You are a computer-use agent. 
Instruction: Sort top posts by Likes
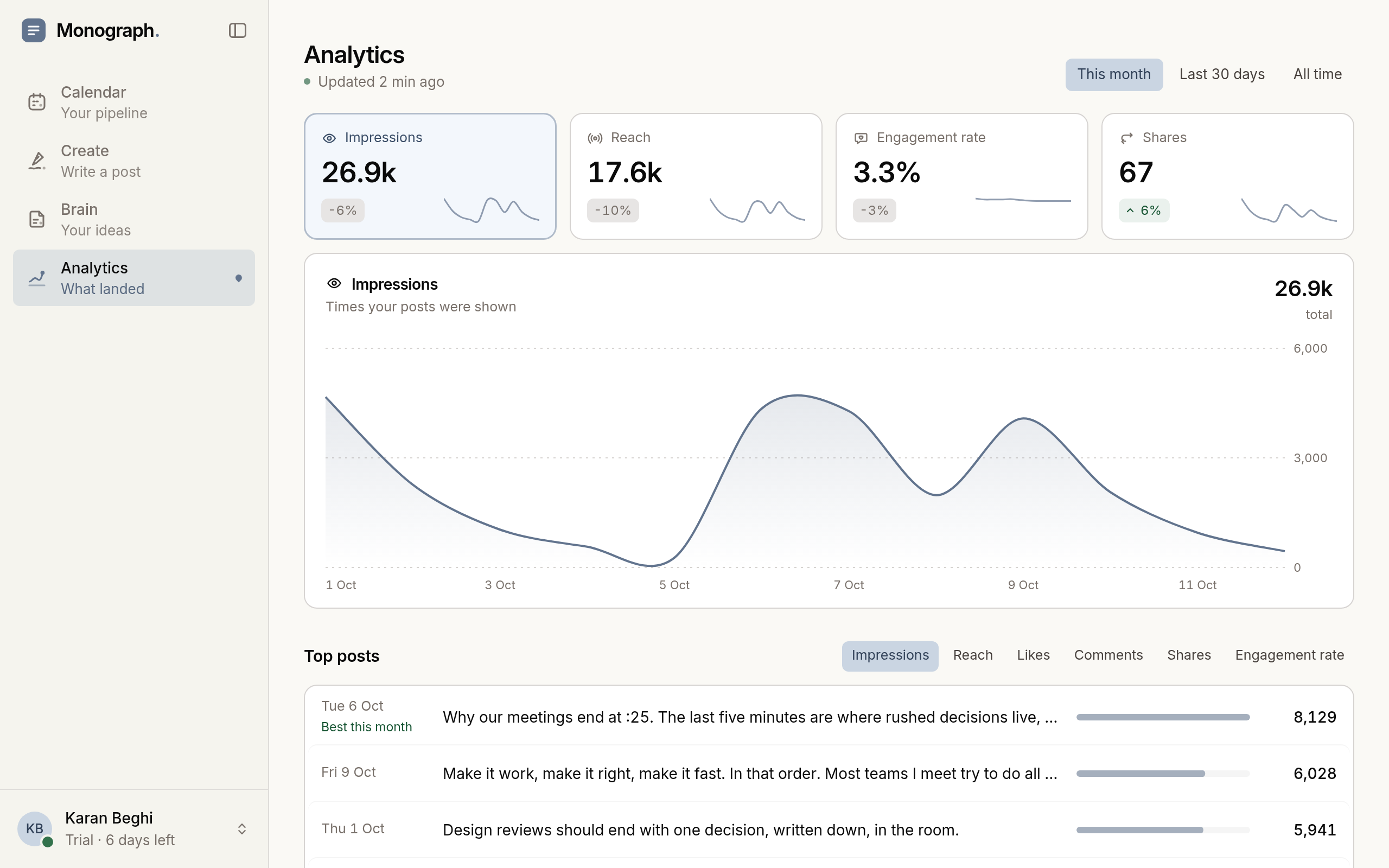[x=1033, y=655]
